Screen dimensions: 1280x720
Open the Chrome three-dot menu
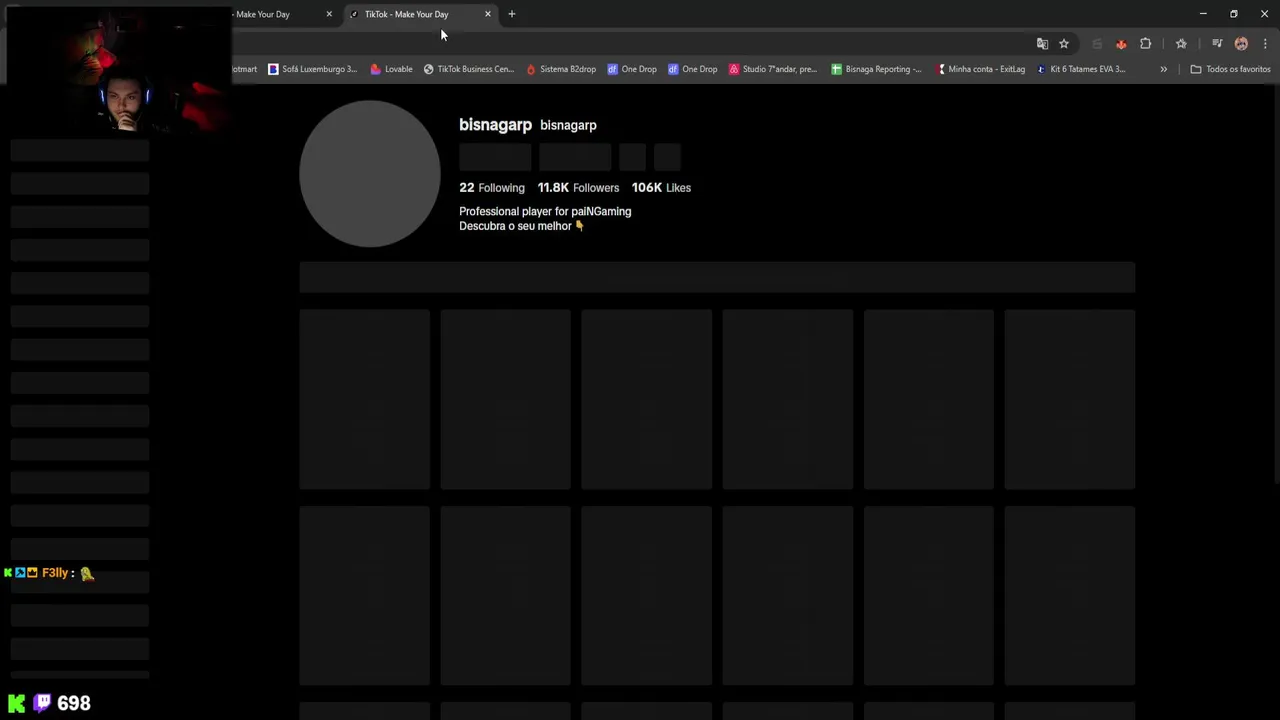coord(1265,43)
